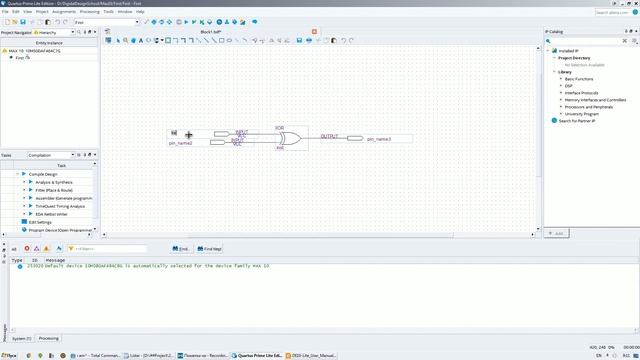Open the Assignments menu
Screen dimensions: 640x360
tap(64, 12)
